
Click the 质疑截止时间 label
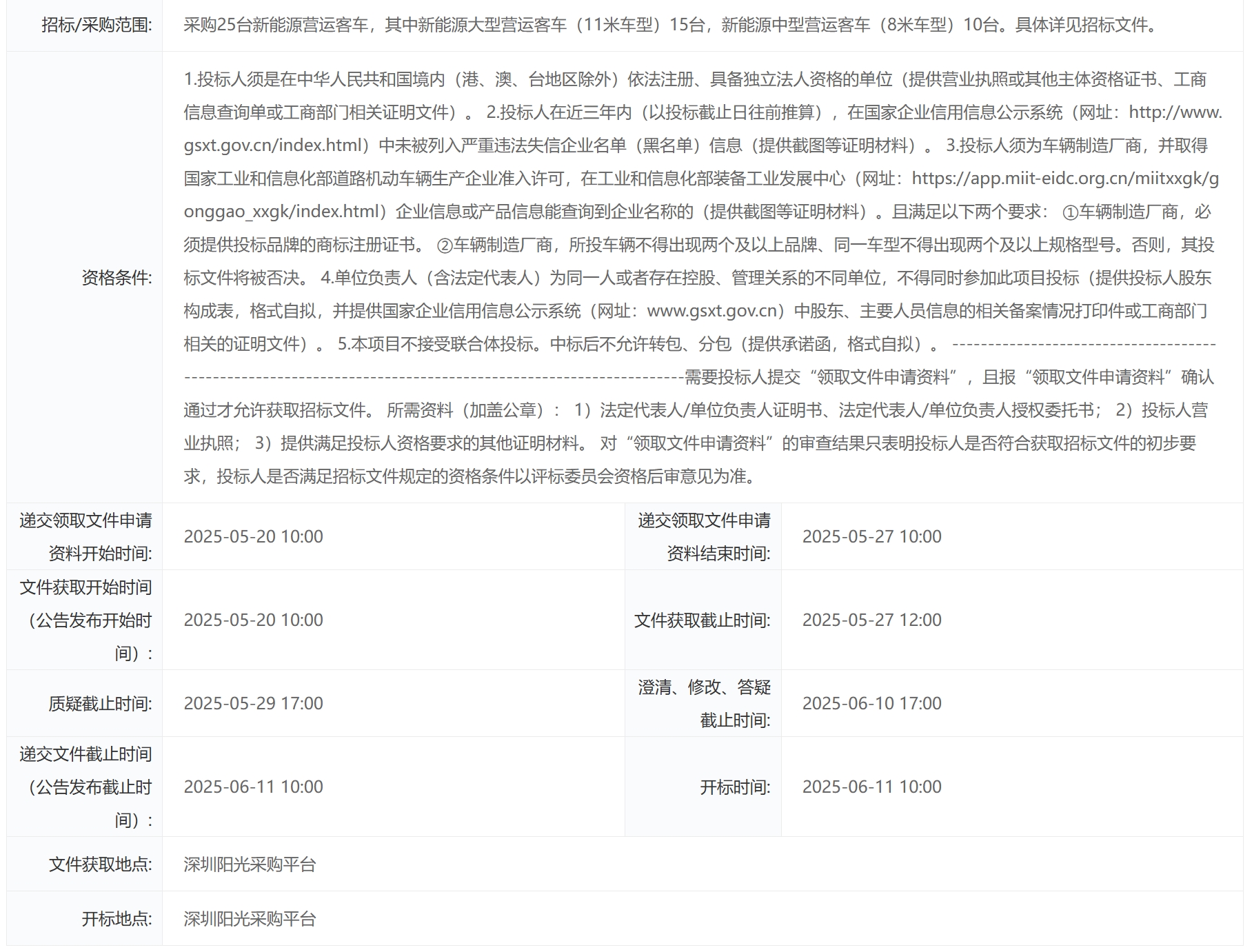(x=100, y=704)
